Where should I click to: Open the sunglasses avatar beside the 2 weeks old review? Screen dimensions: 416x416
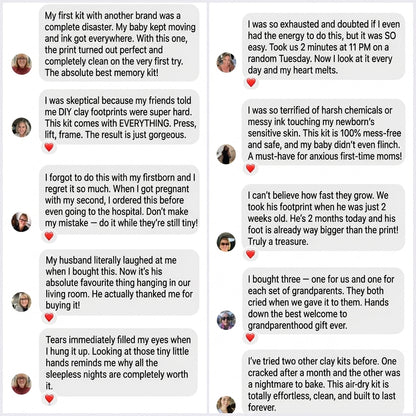click(x=226, y=242)
